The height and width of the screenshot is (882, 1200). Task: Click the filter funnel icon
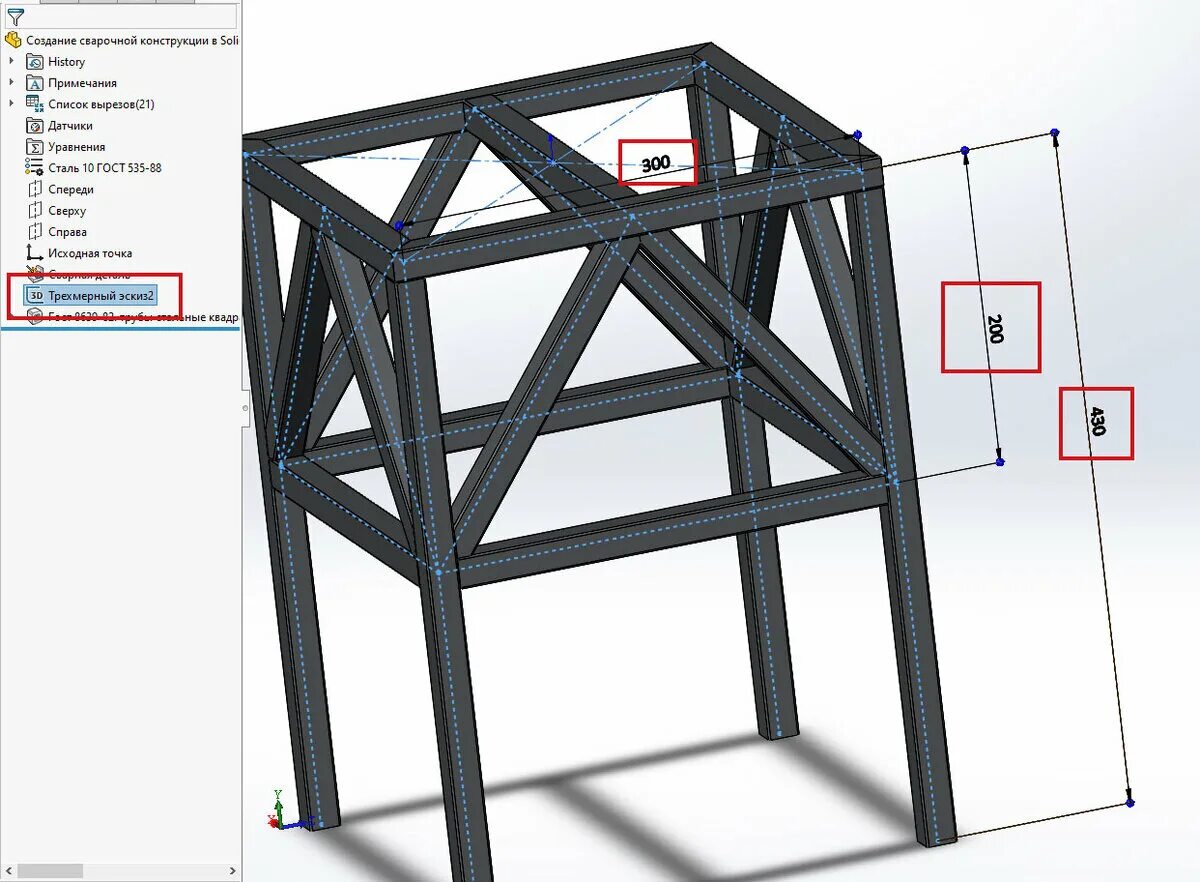[x=15, y=17]
